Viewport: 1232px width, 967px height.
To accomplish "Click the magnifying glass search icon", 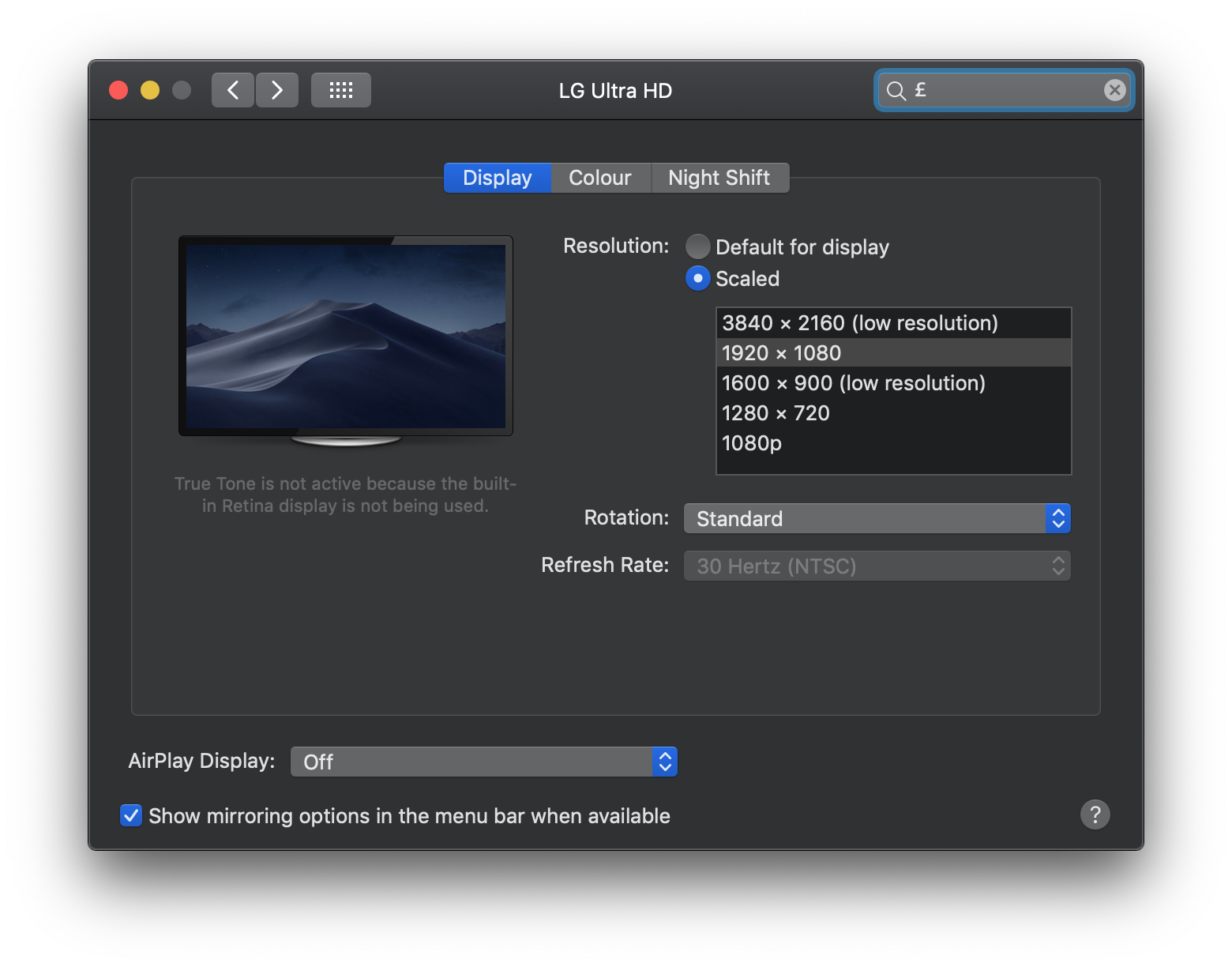I will click(896, 91).
